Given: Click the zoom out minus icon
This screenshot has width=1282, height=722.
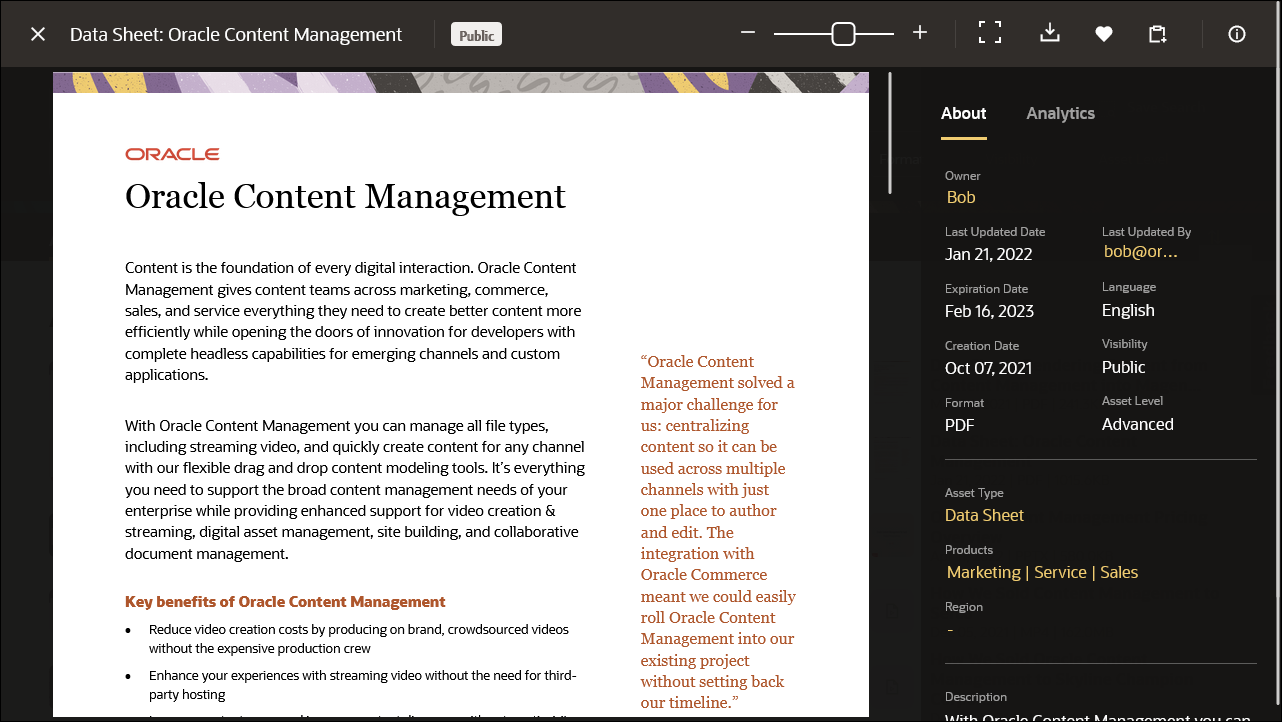Looking at the screenshot, I should click(x=748, y=33).
